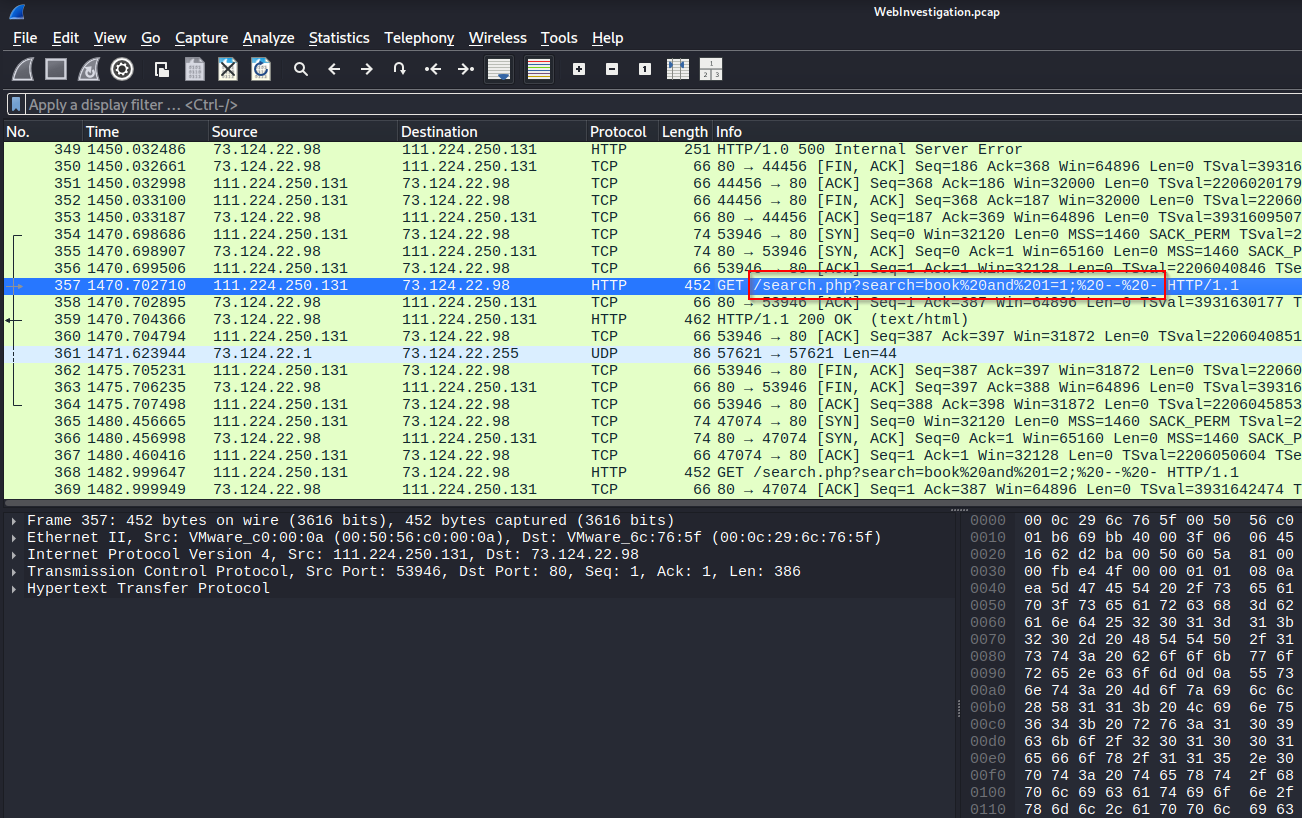Go to a specific packet using the curved arrow icon

[x=399, y=69]
